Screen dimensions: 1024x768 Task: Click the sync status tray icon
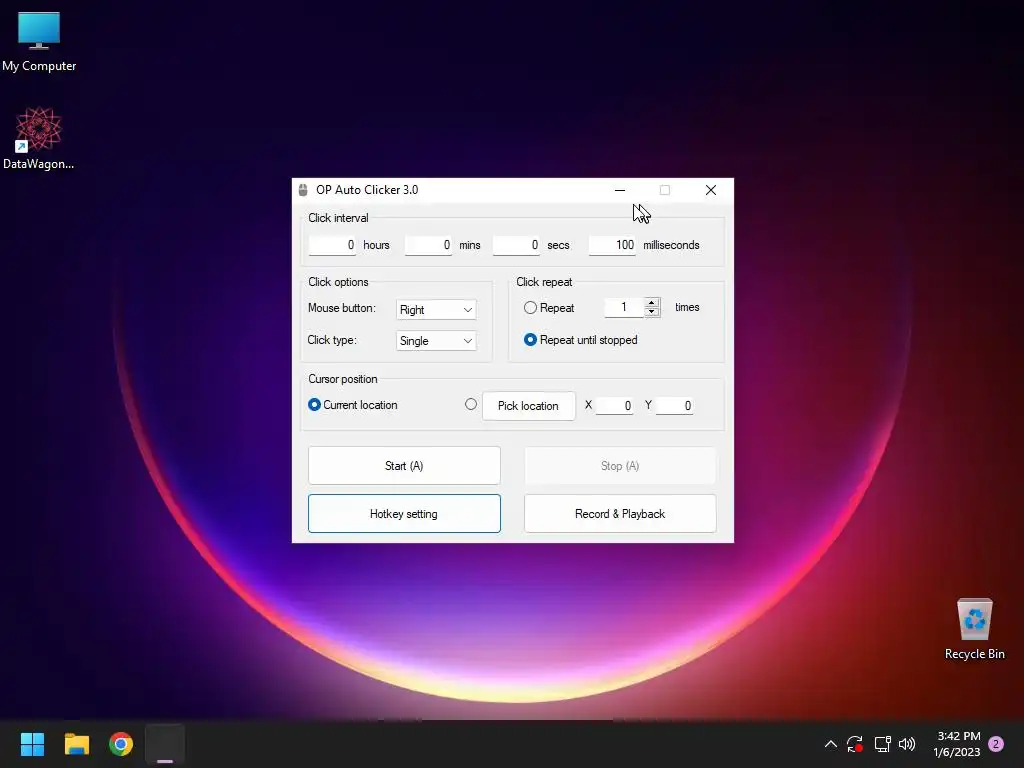tap(855, 744)
